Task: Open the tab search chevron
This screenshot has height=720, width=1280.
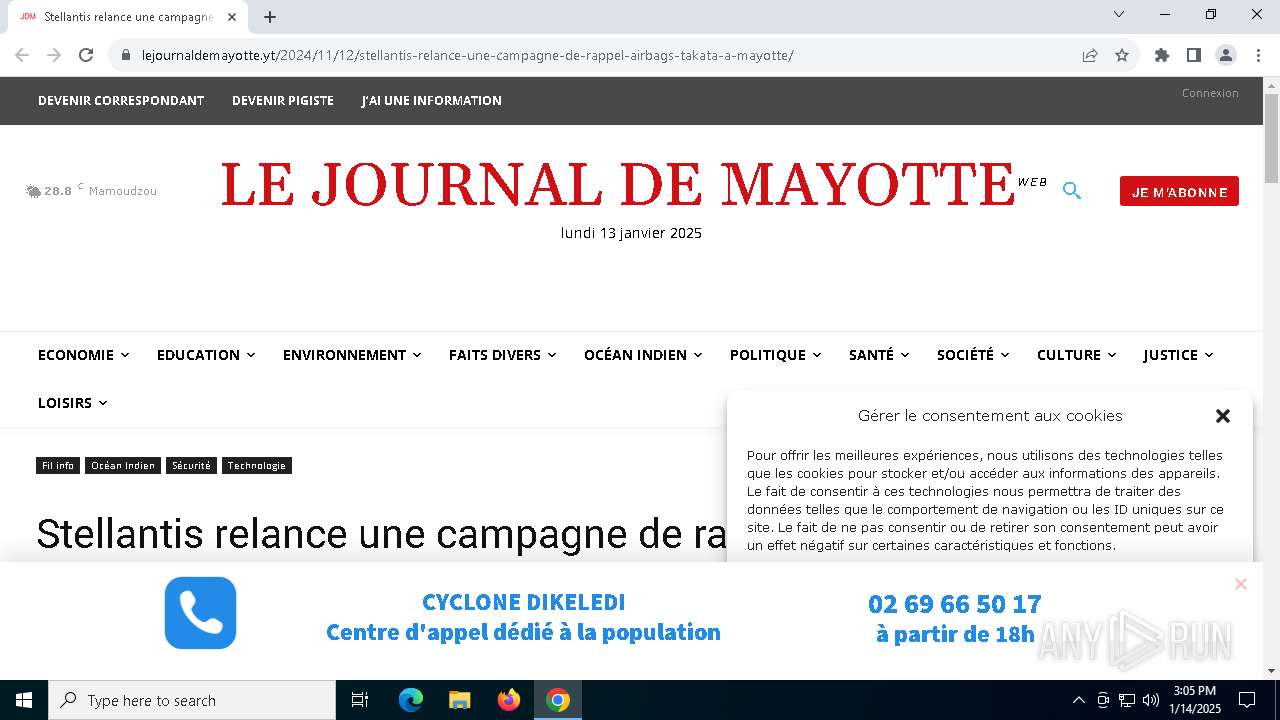Action: coord(1119,14)
